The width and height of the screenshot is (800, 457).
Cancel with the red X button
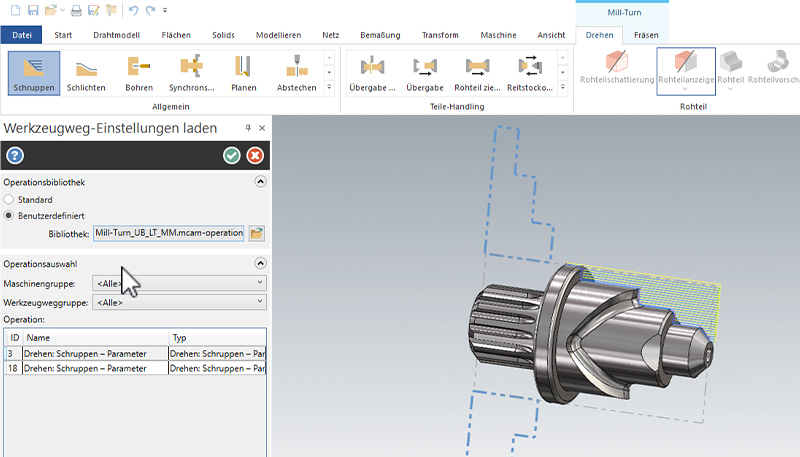[x=255, y=155]
